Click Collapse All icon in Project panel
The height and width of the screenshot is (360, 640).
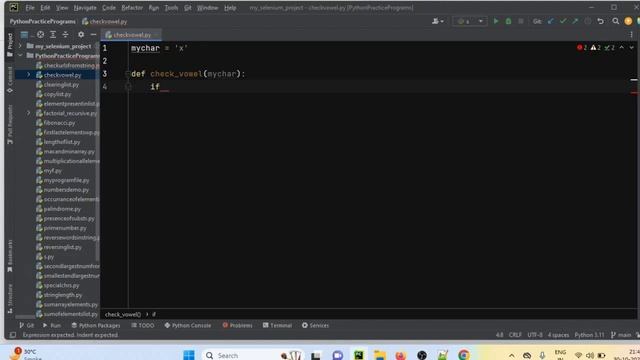pyautogui.click(x=65, y=35)
